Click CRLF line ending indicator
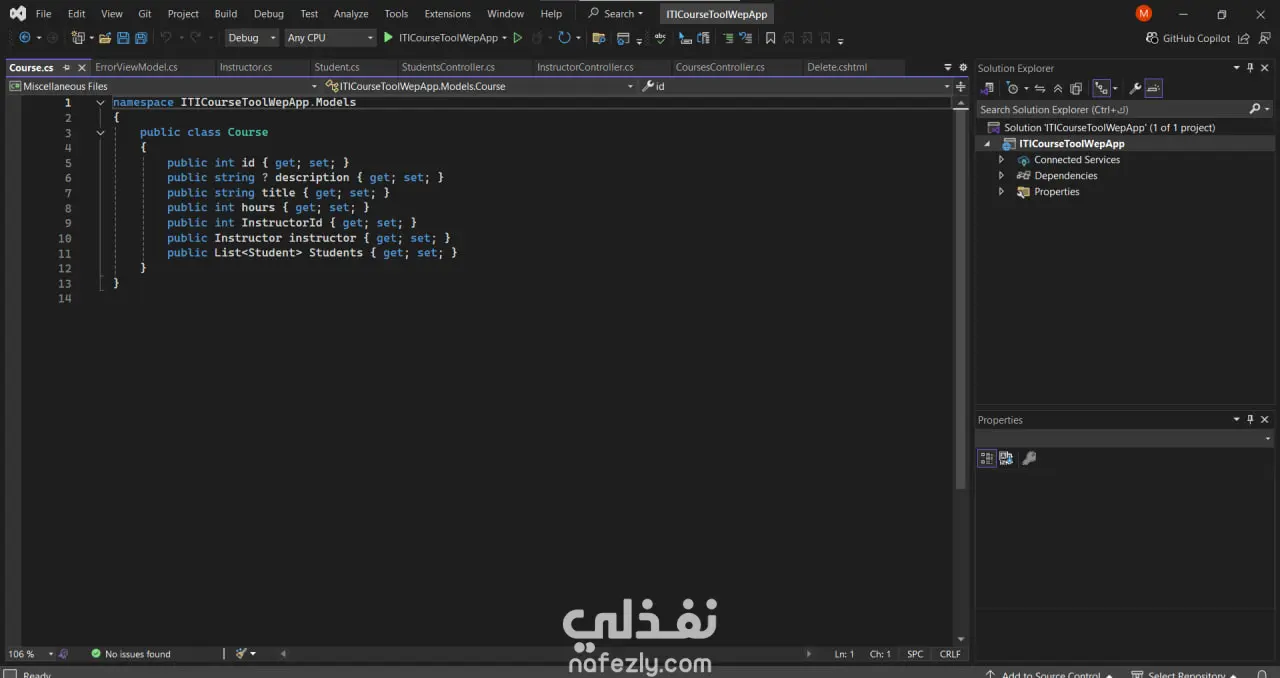 coord(950,654)
